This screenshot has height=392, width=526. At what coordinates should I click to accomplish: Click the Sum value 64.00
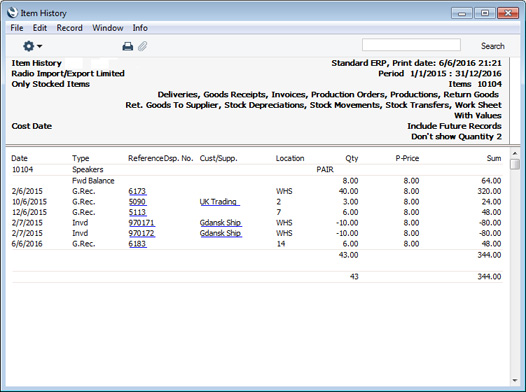click(491, 181)
